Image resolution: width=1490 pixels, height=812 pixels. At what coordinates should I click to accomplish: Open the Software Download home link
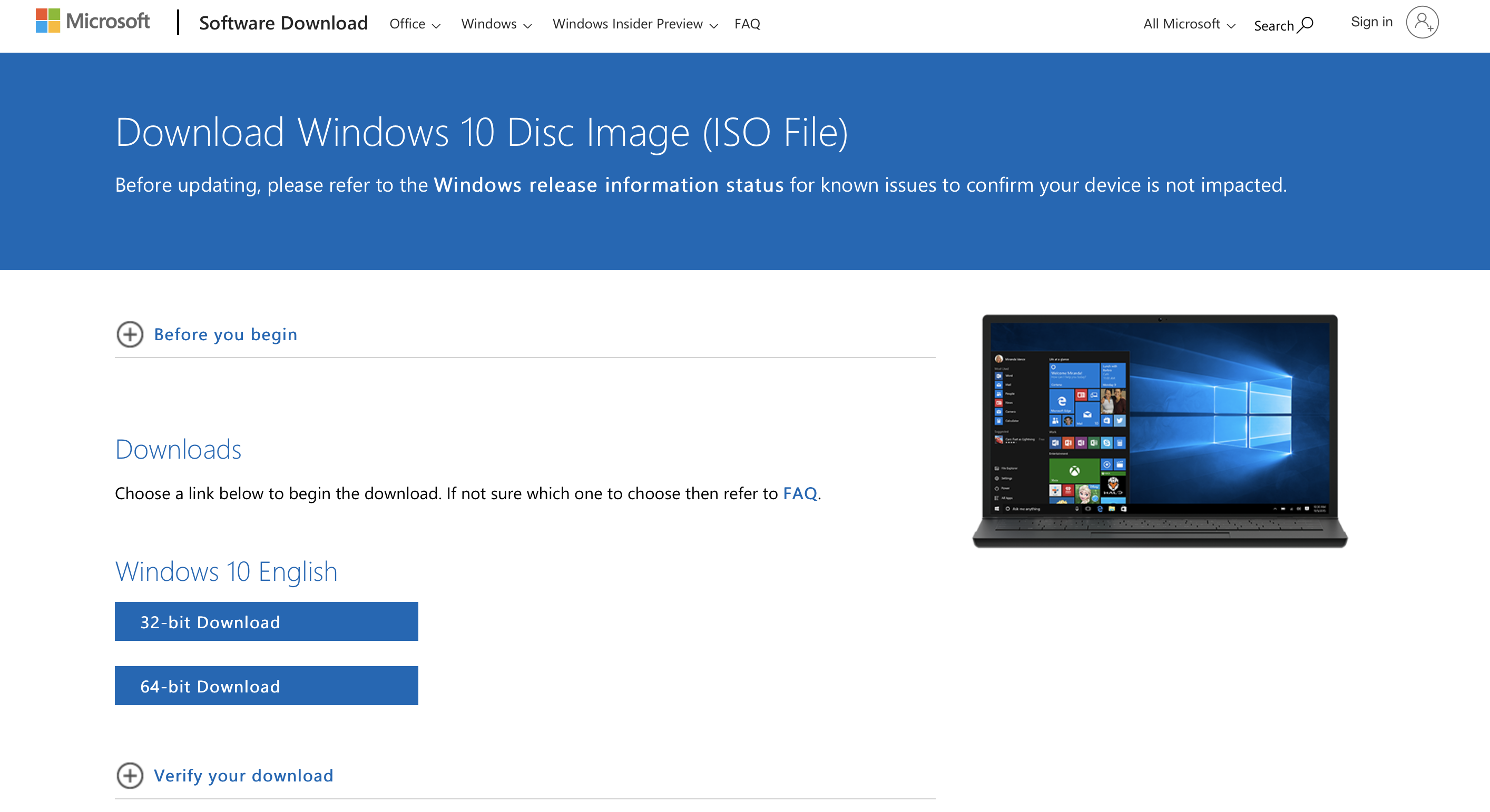(x=283, y=23)
